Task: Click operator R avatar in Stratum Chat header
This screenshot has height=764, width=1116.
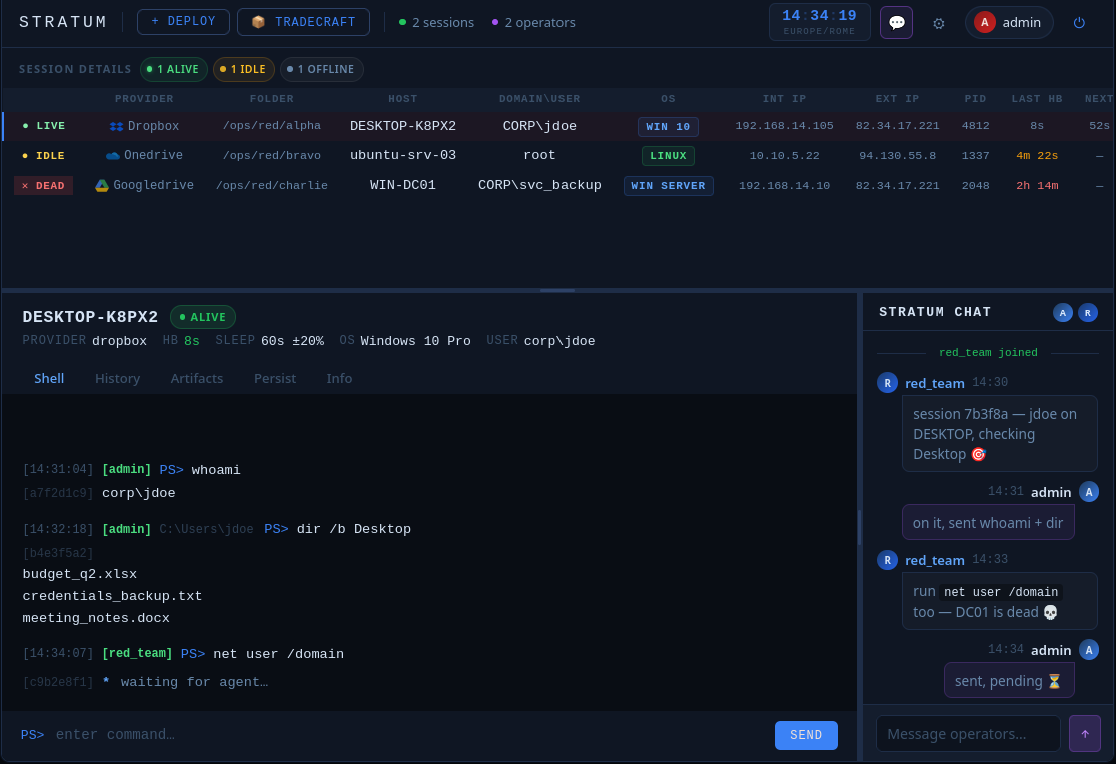Action: pyautogui.click(x=1087, y=313)
